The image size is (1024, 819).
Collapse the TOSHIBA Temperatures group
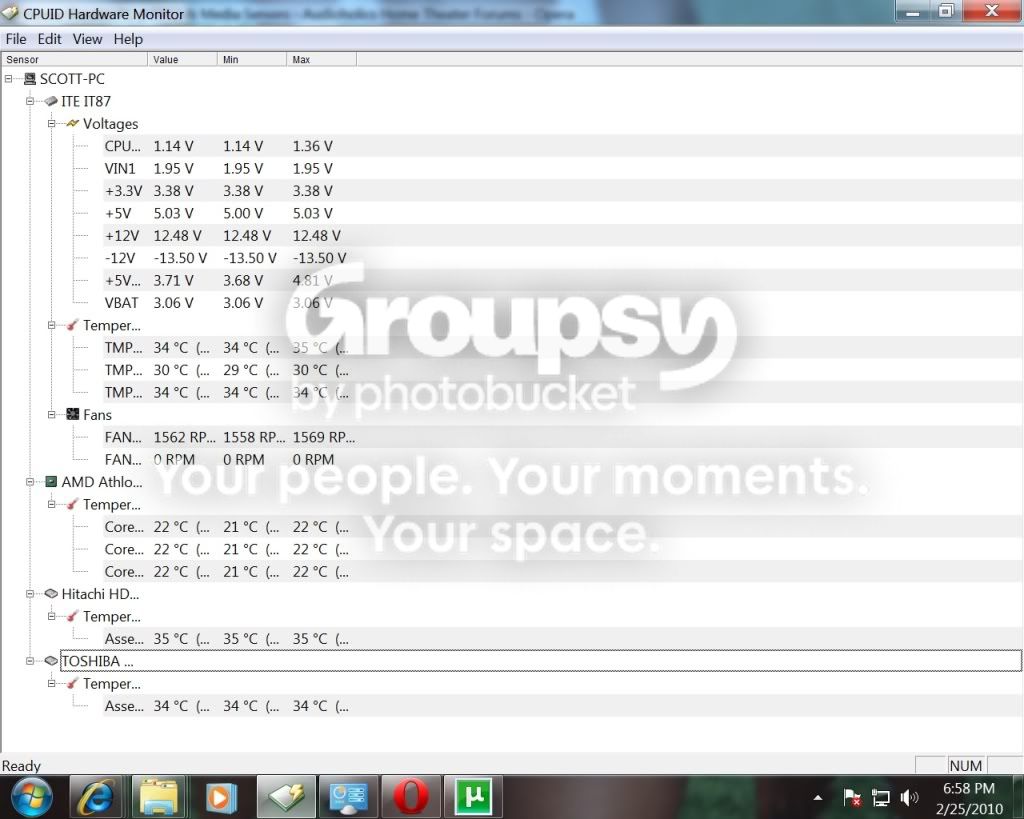[52, 684]
